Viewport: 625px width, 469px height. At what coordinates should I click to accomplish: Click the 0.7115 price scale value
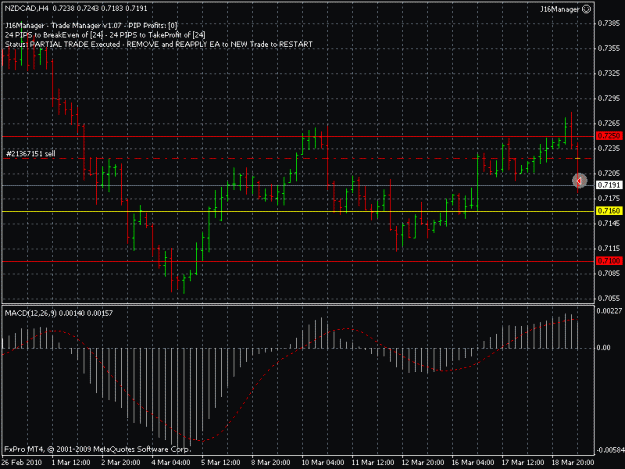pyautogui.click(x=609, y=248)
